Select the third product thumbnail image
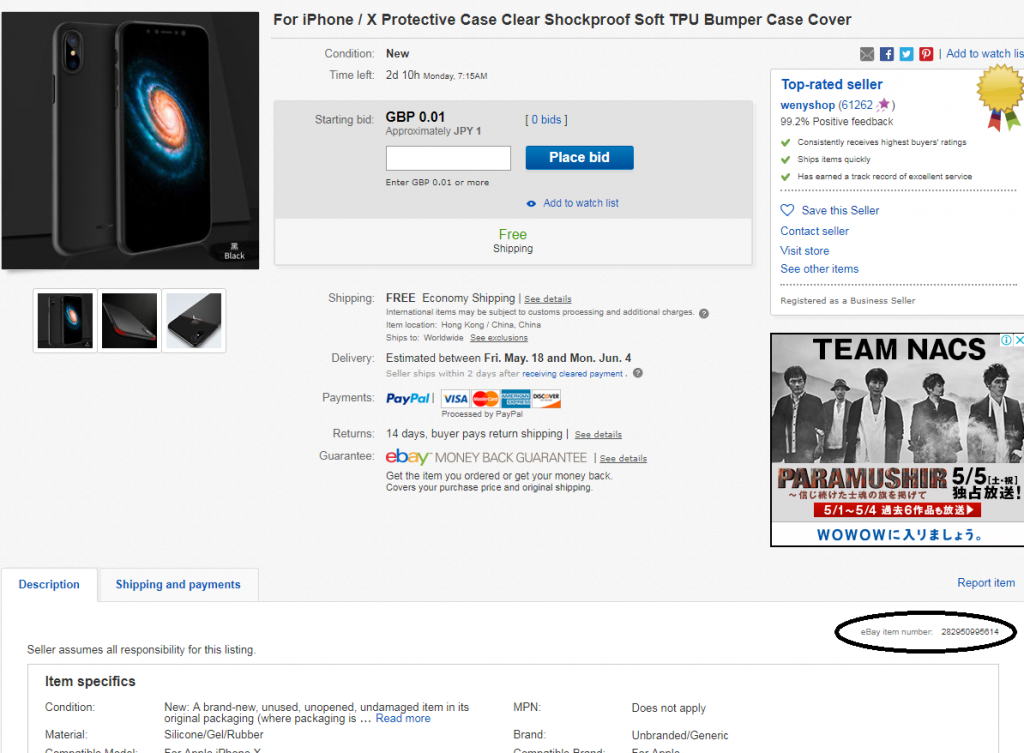The width and height of the screenshot is (1024, 753). (194, 321)
